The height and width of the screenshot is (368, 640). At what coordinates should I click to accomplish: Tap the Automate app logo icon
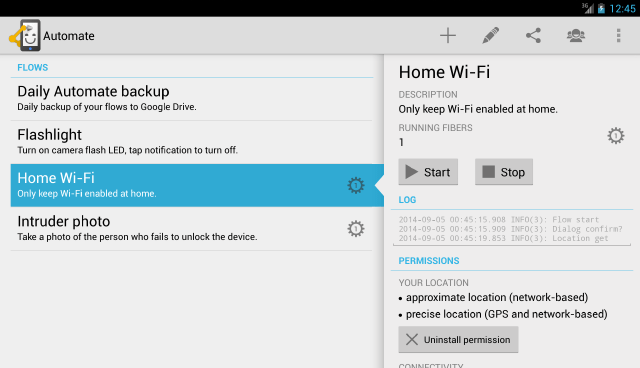[x=25, y=35]
